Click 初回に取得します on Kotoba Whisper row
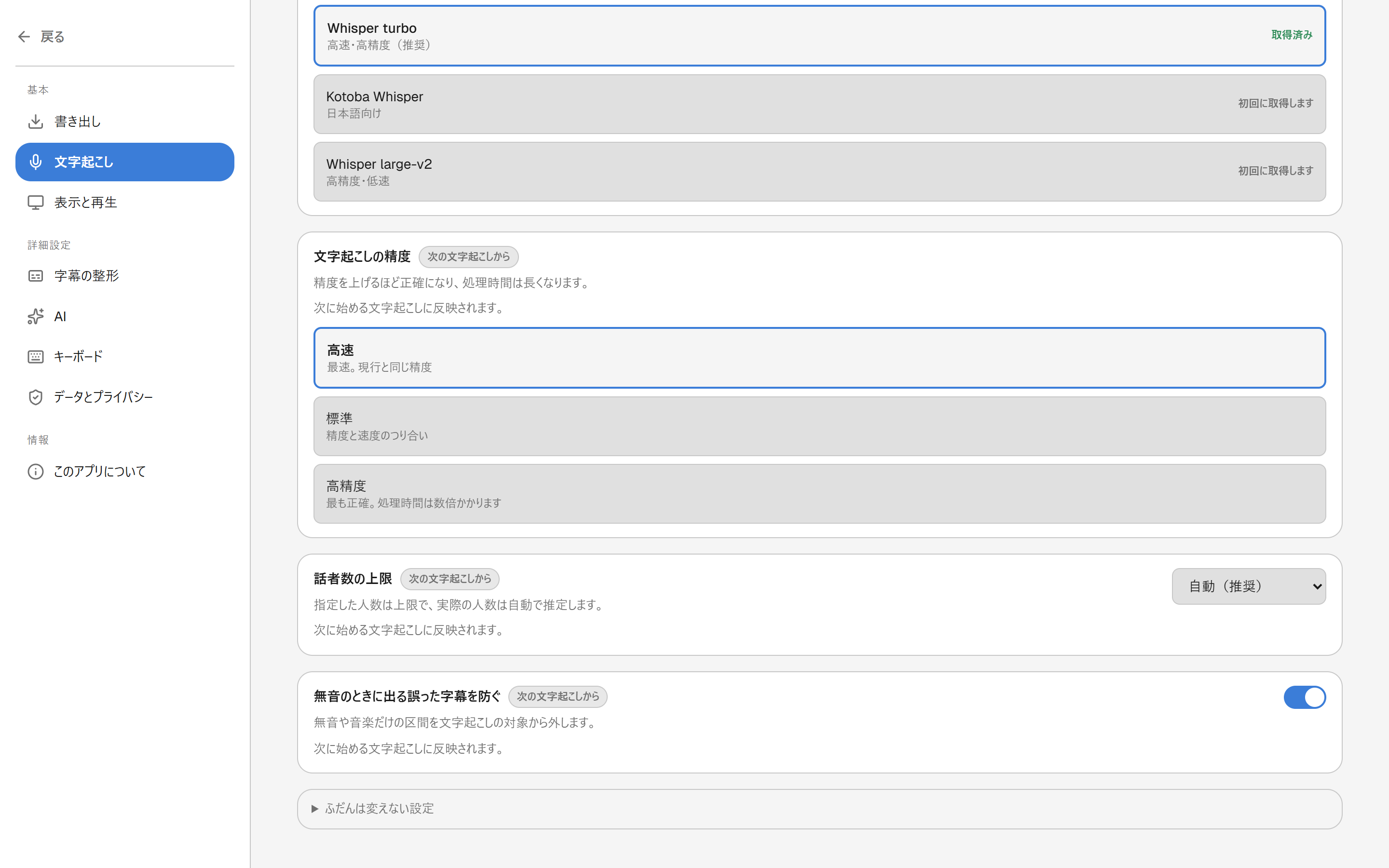1389x868 pixels. (1275, 103)
